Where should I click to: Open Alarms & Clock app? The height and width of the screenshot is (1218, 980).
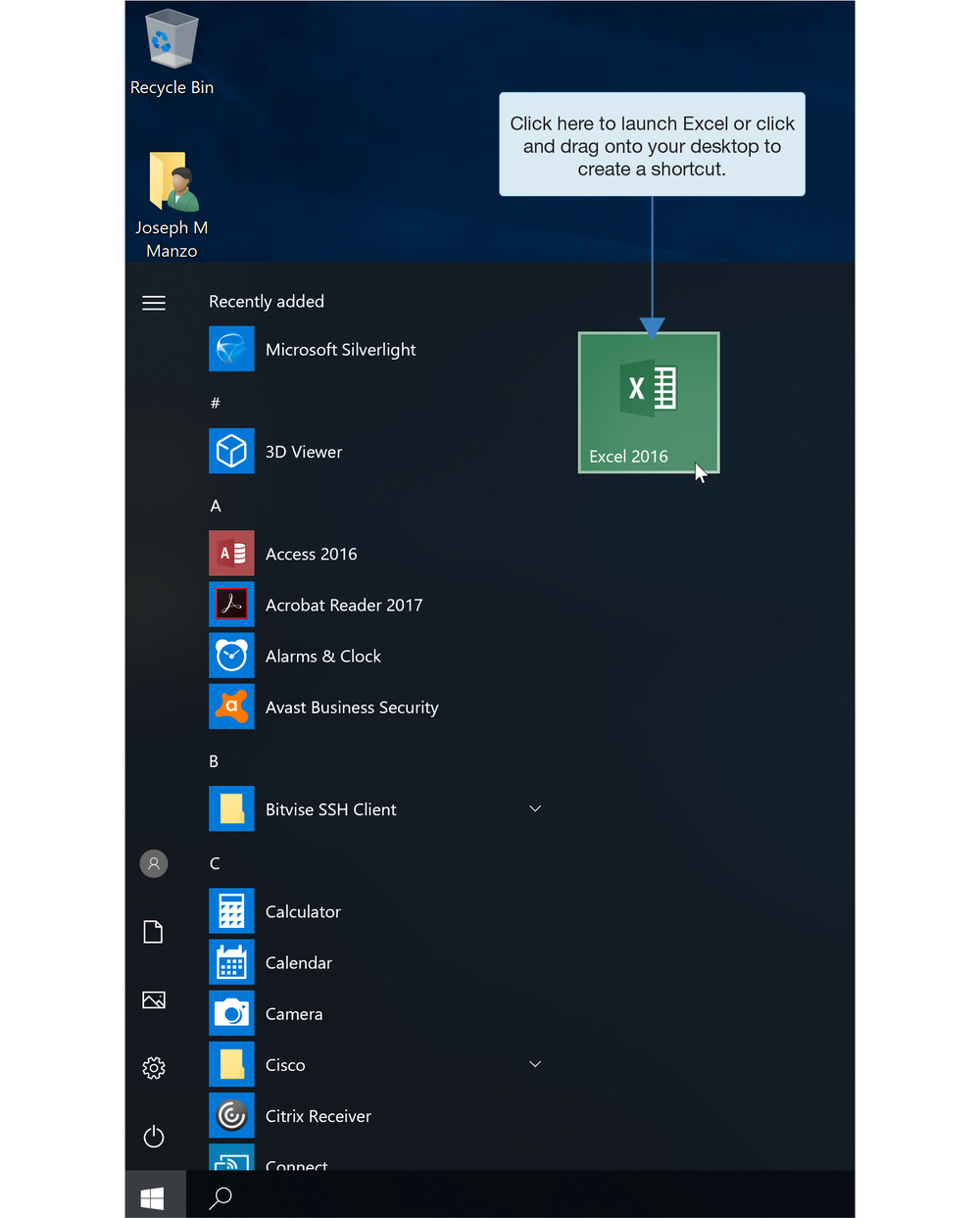322,657
